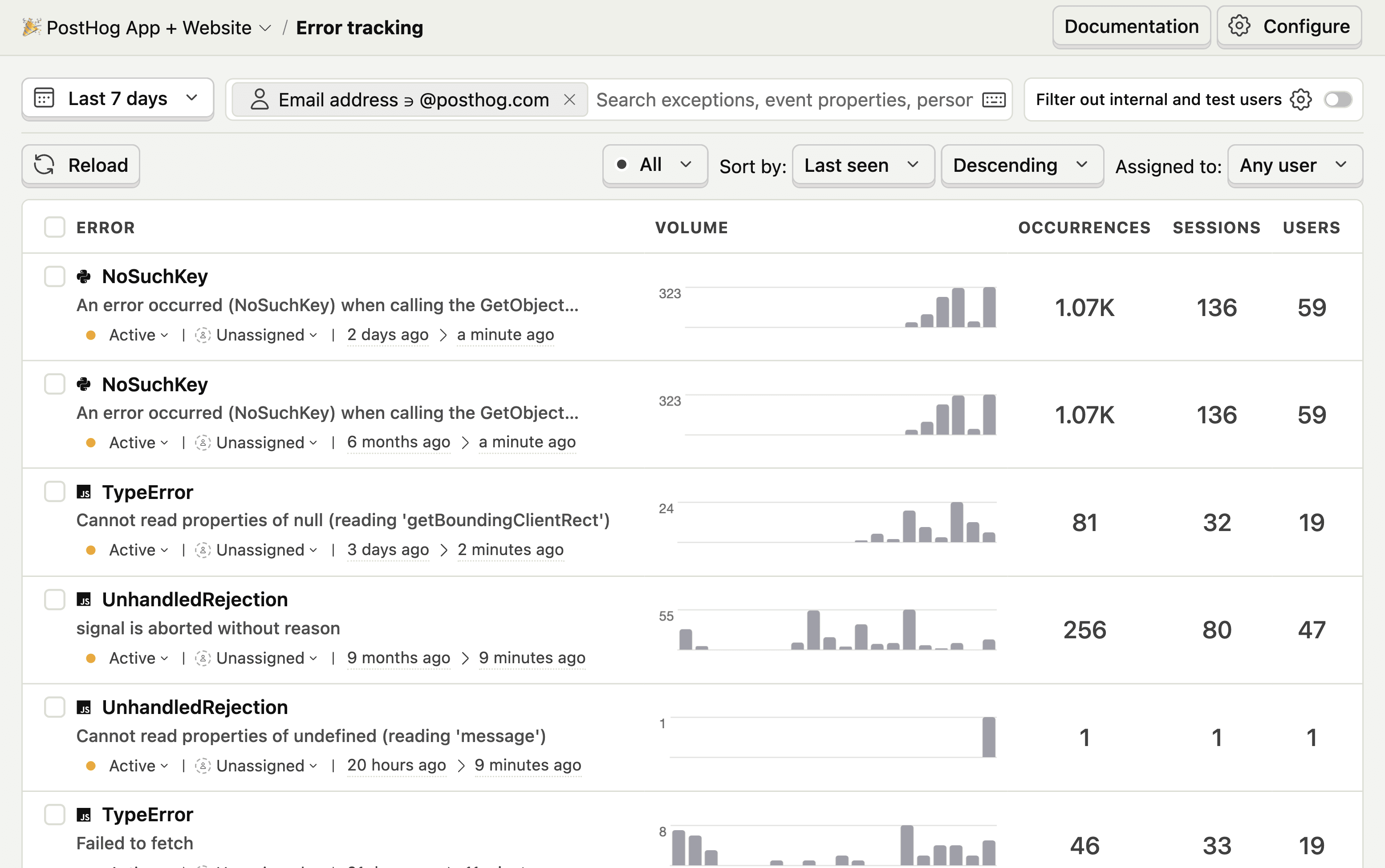Click the Configure button label
Image resolution: width=1385 pixels, height=868 pixels.
1306,26
